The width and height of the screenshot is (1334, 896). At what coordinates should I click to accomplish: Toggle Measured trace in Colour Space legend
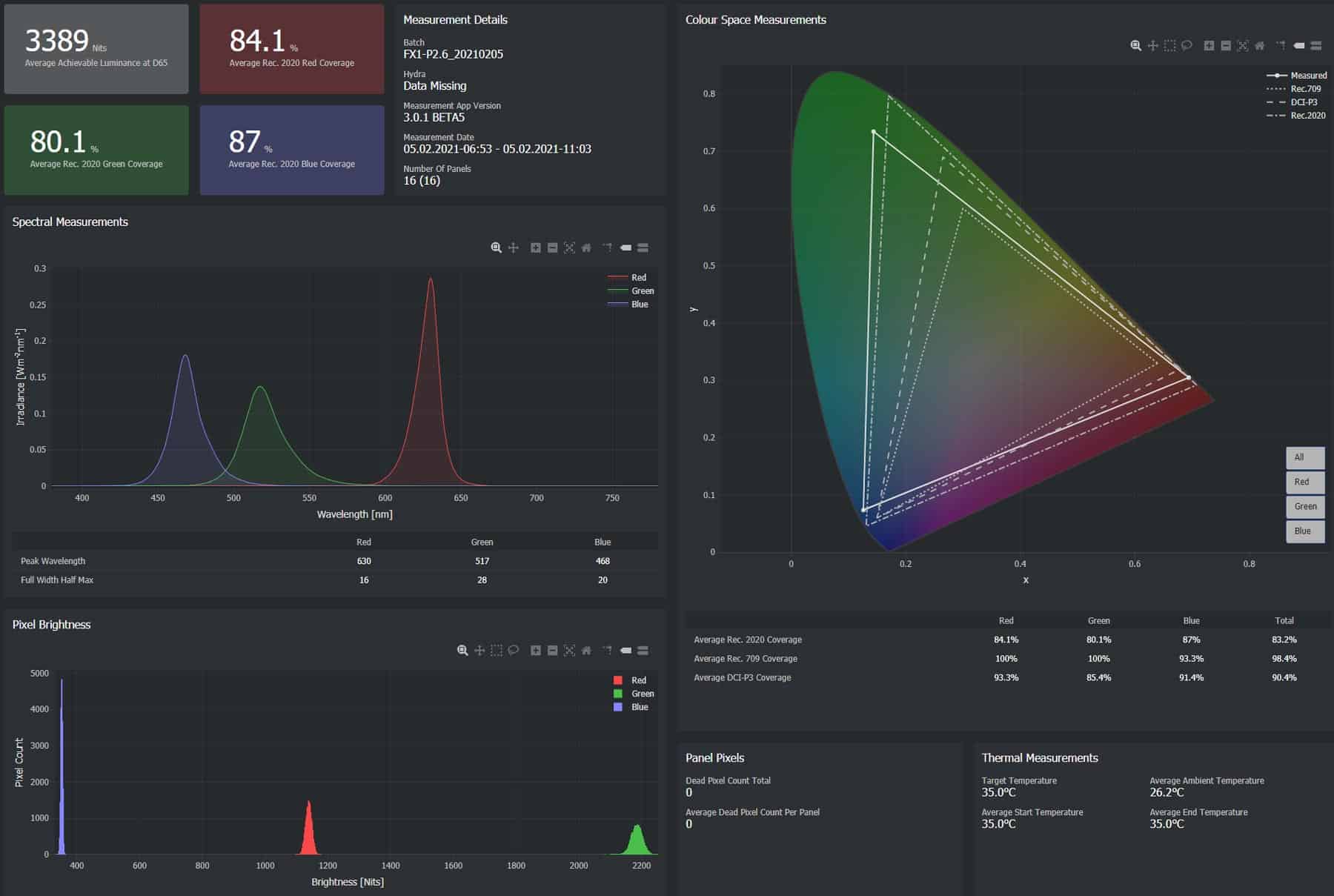click(x=1297, y=75)
